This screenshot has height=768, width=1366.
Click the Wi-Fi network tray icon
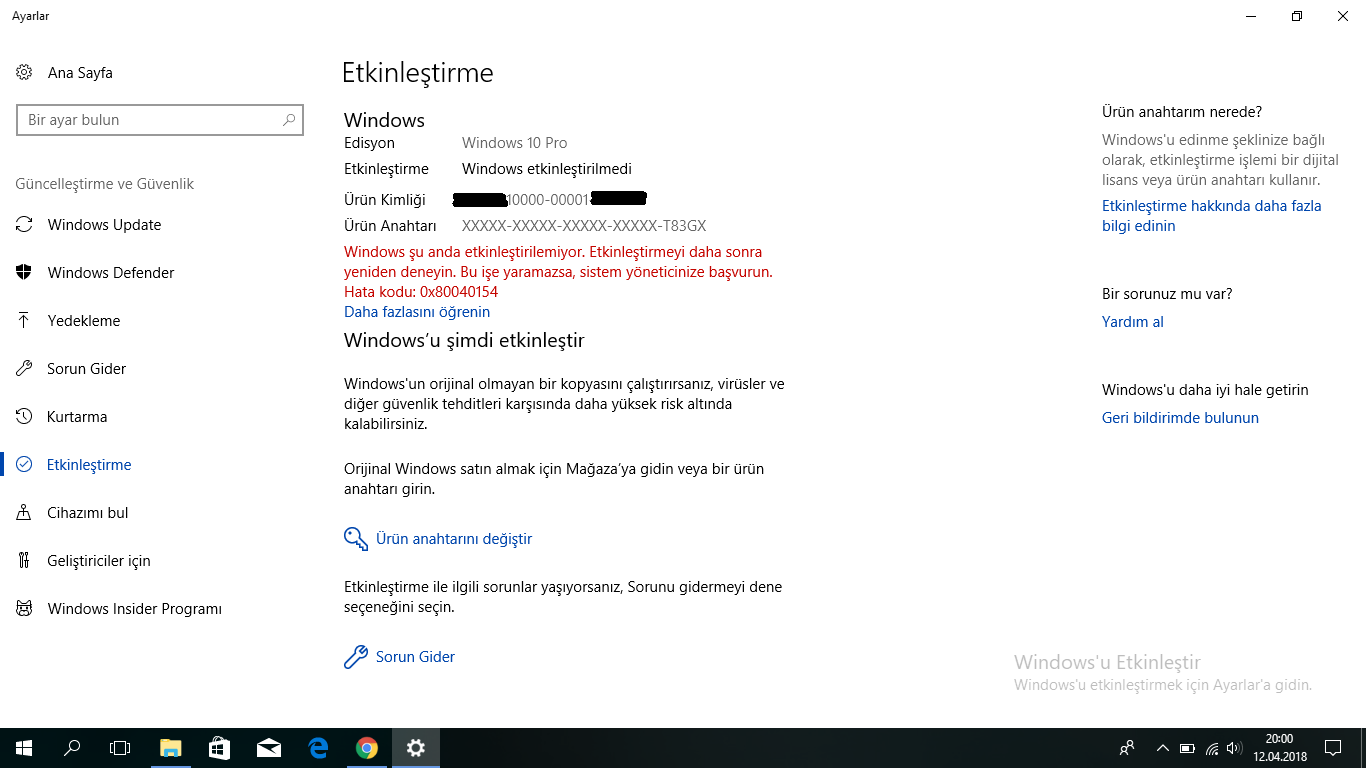coord(1212,748)
